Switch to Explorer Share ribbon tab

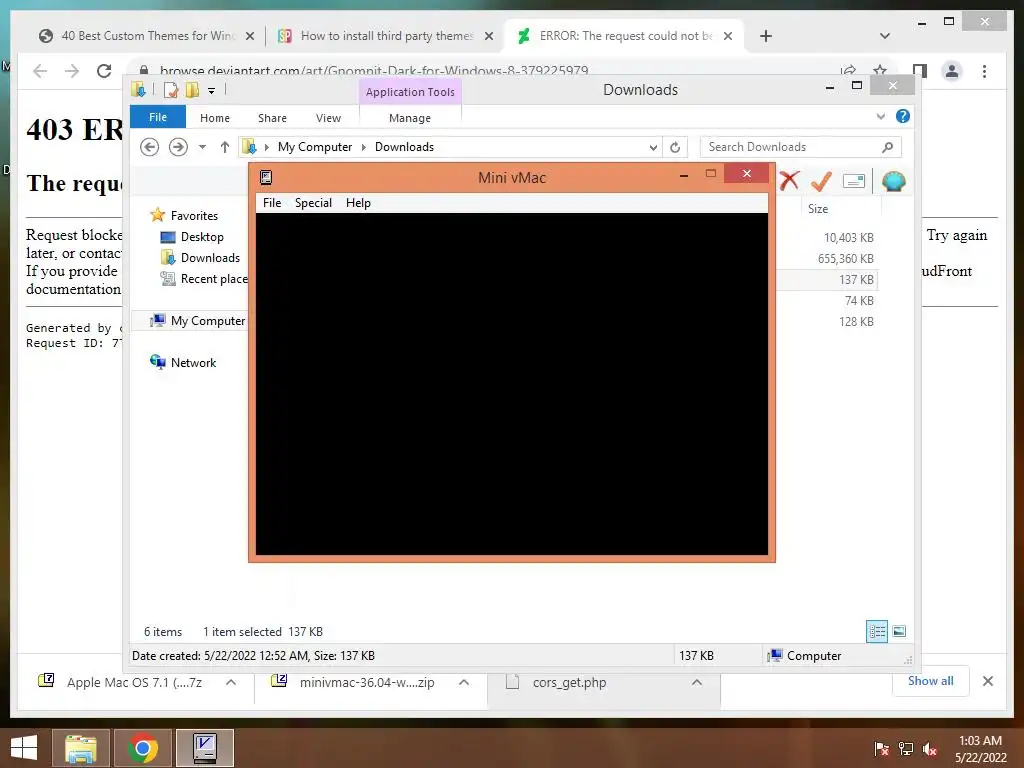(x=272, y=118)
